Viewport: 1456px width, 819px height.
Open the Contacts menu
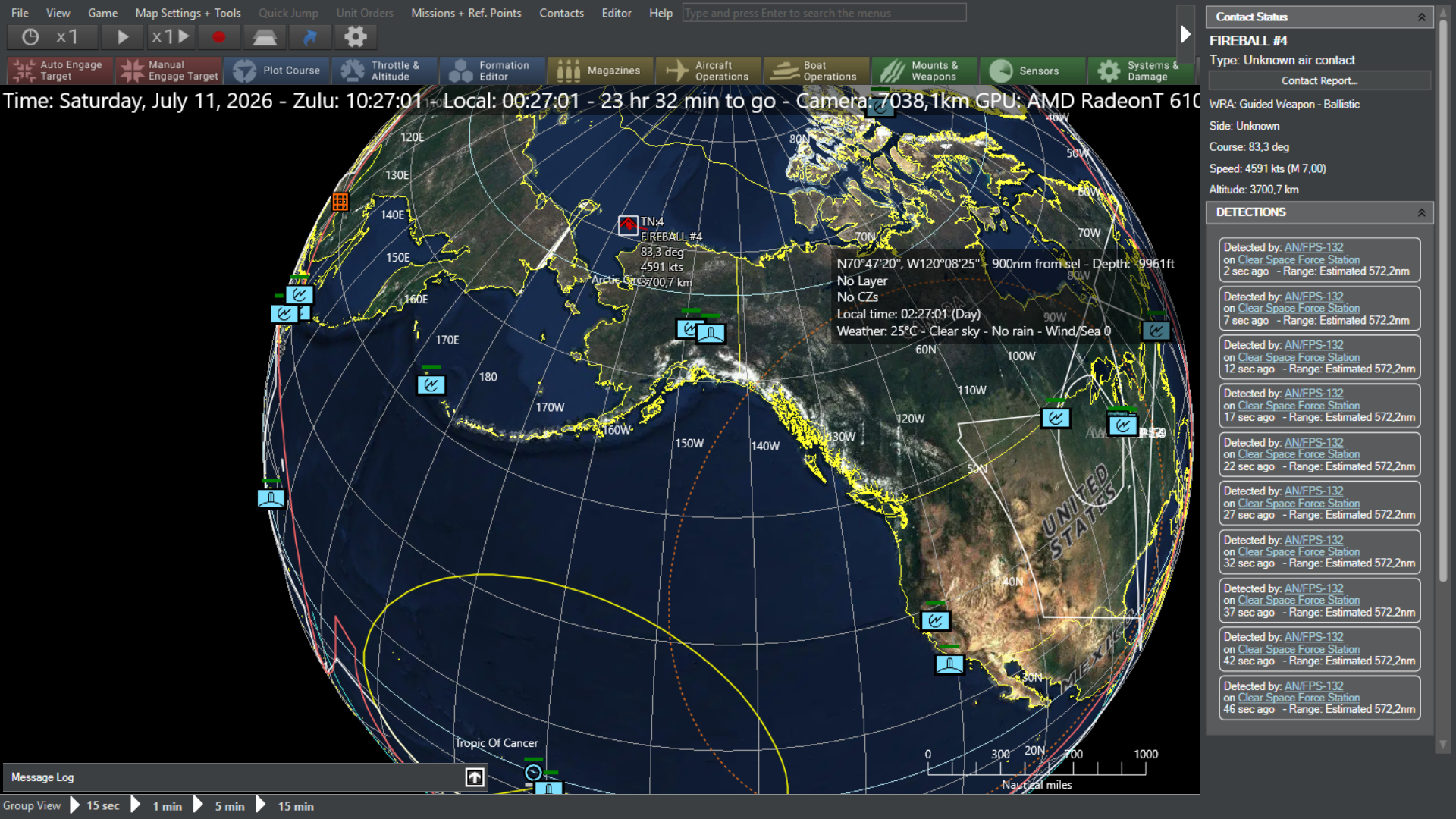(561, 13)
